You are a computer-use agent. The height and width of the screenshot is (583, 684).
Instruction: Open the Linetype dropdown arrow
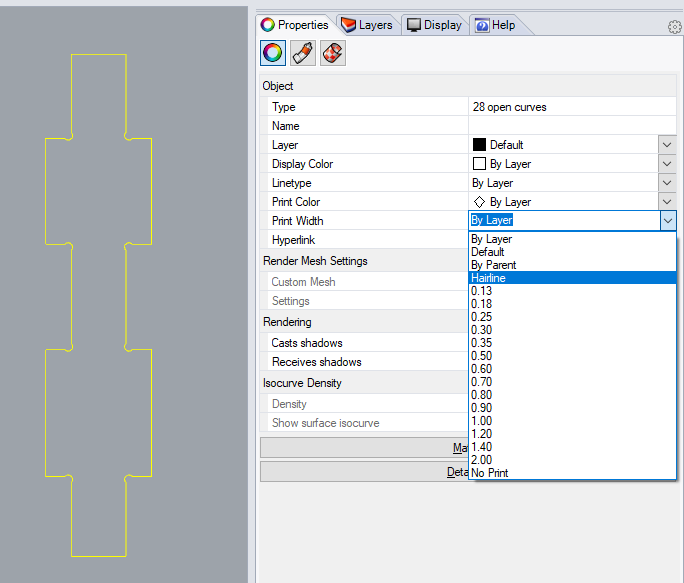(667, 183)
